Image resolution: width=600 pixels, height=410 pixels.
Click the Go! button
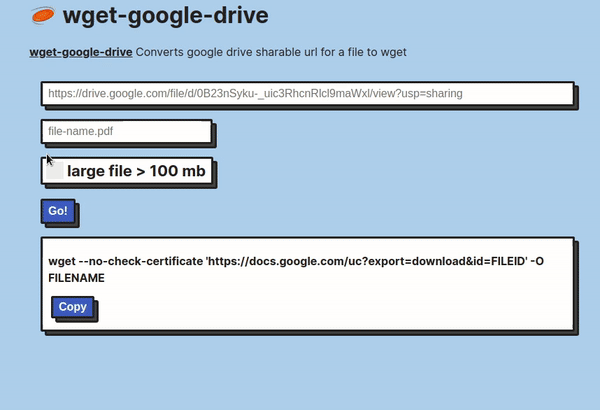tap(58, 211)
